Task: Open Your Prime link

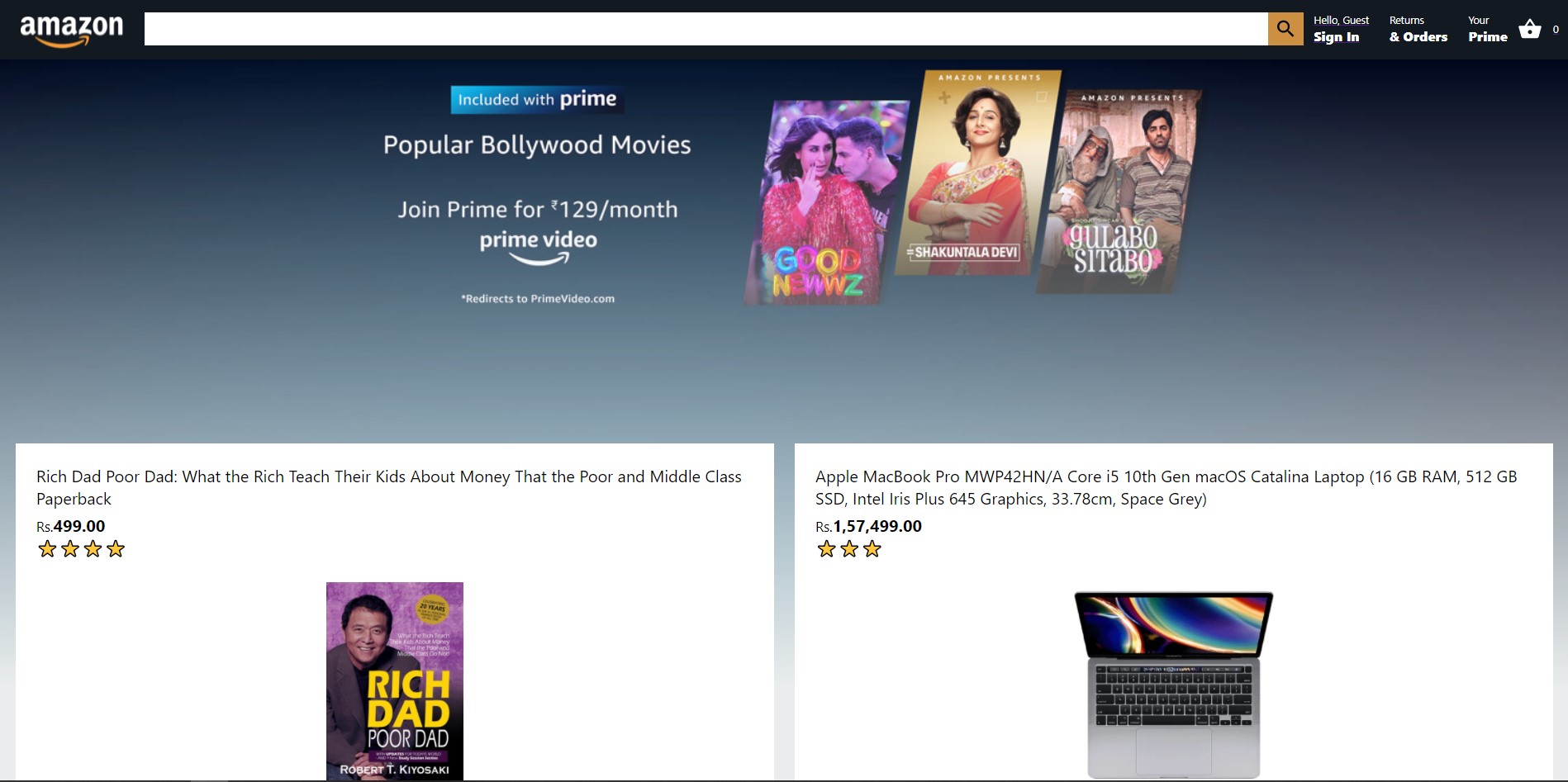Action: (x=1487, y=29)
